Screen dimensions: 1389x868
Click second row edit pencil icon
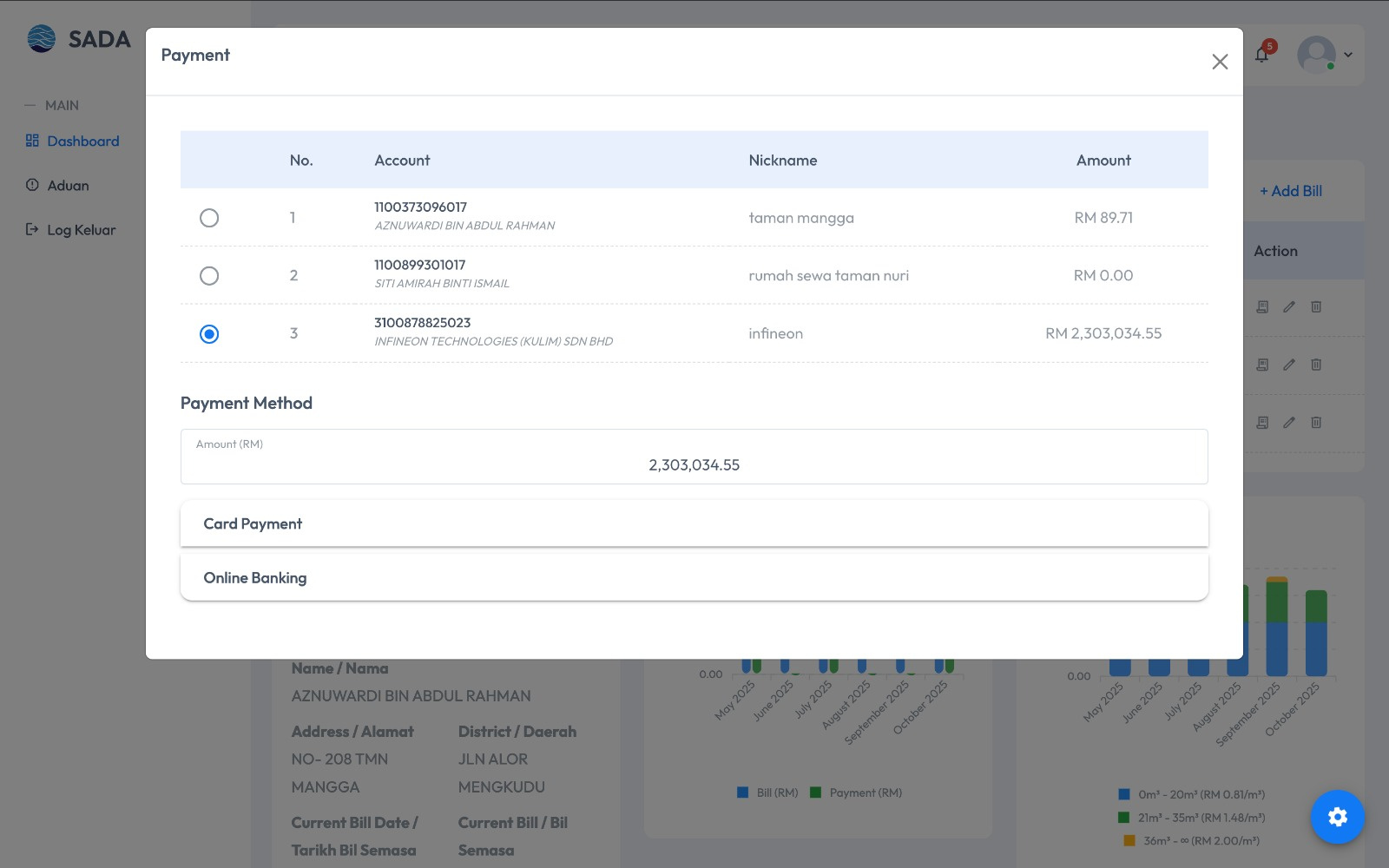1289,365
